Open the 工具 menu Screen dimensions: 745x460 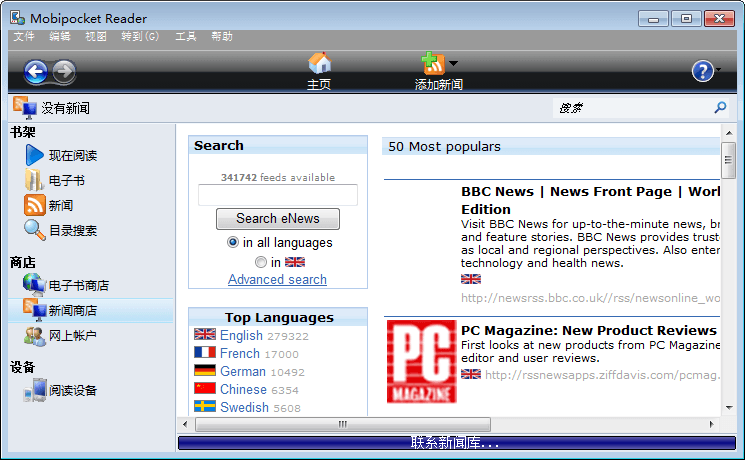(x=186, y=36)
